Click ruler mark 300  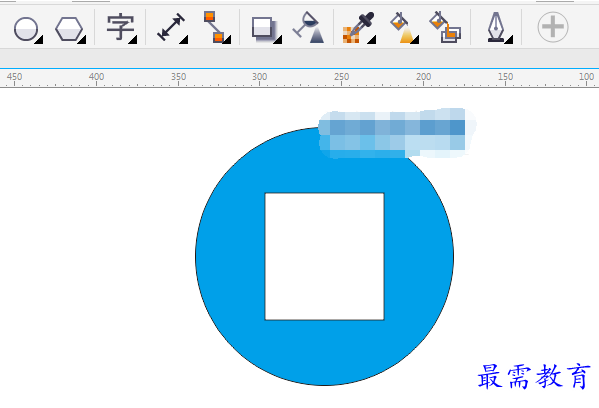pos(259,77)
